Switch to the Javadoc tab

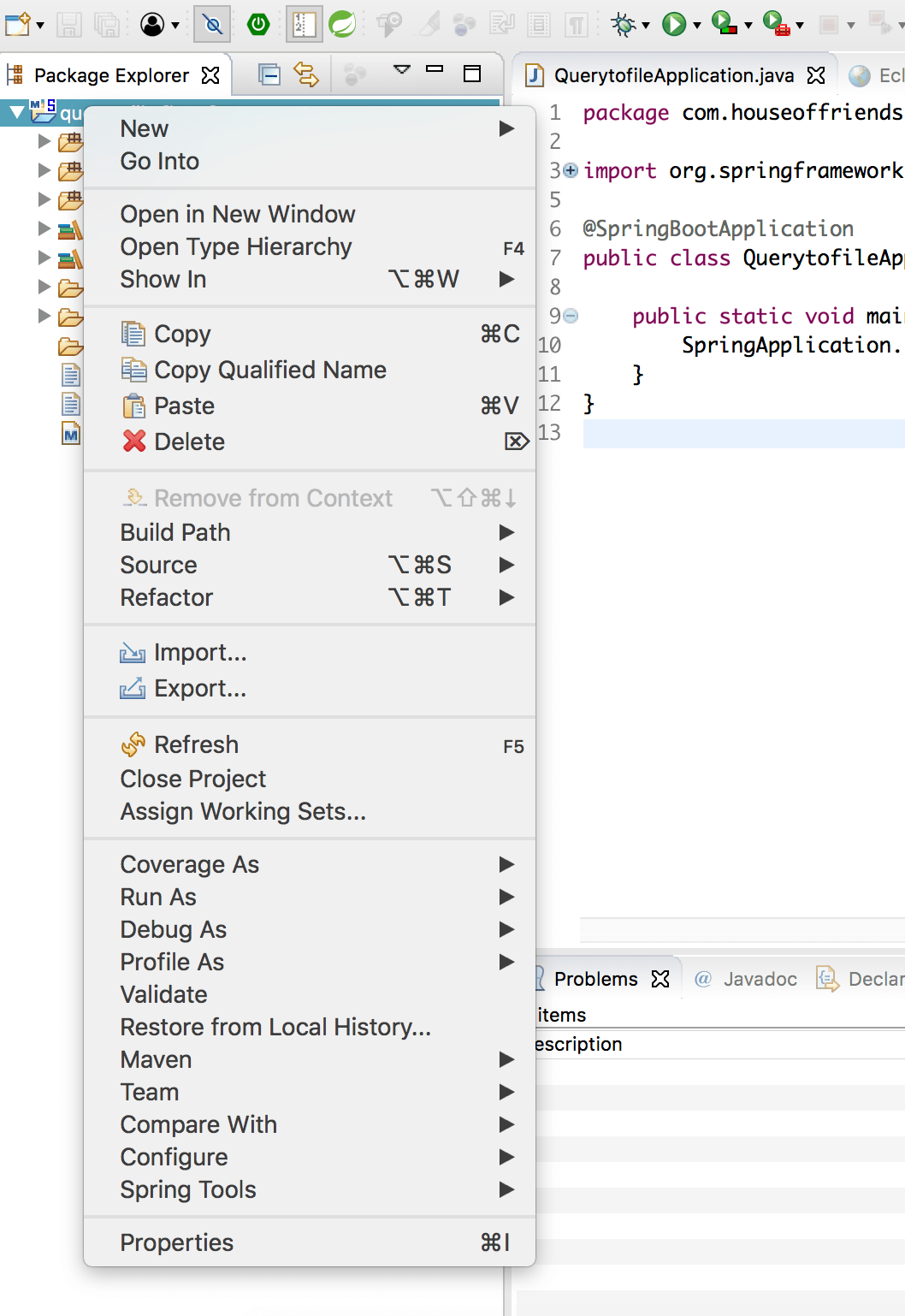(x=759, y=979)
